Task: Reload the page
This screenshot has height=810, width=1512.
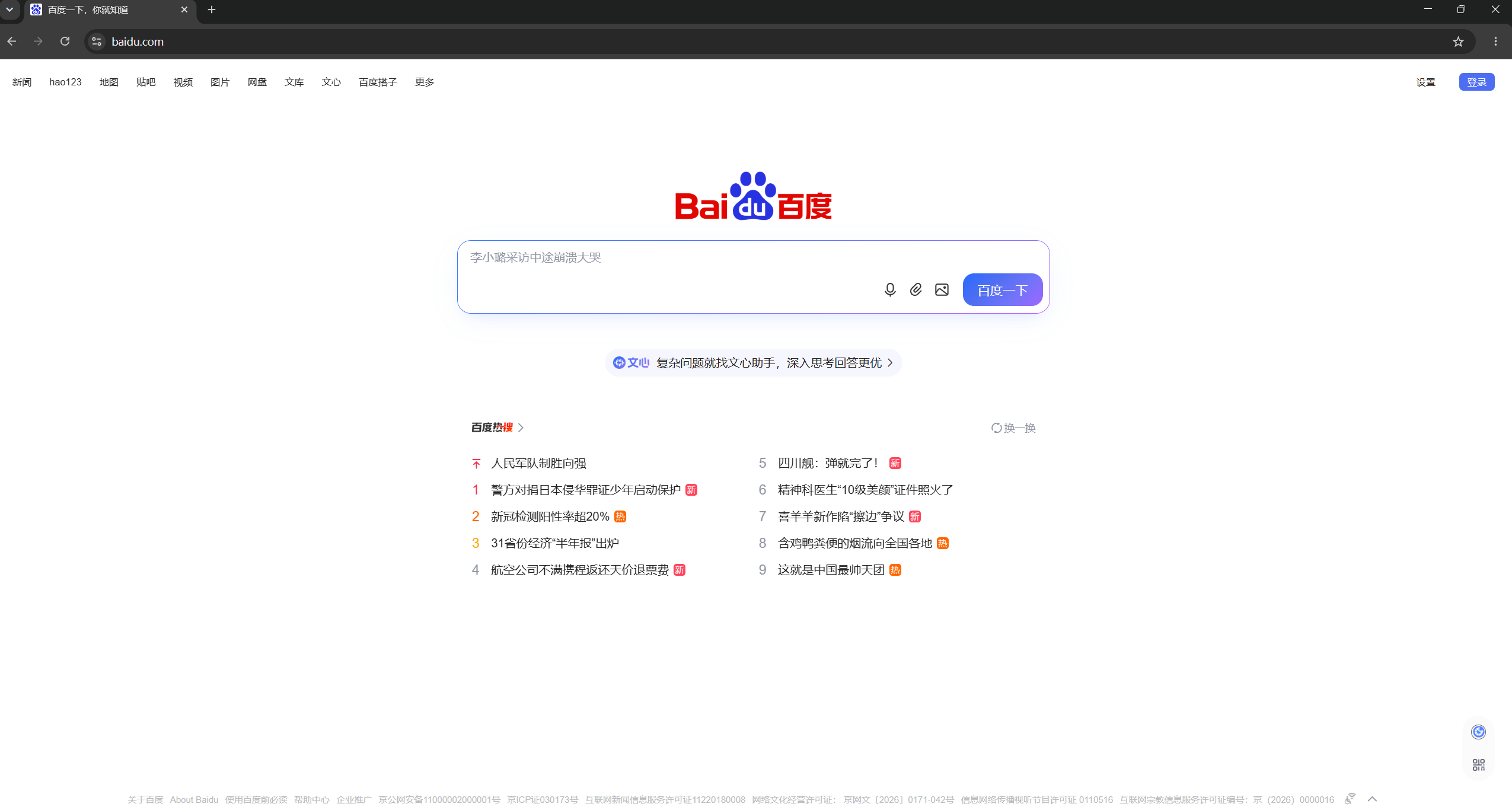Action: (x=65, y=42)
